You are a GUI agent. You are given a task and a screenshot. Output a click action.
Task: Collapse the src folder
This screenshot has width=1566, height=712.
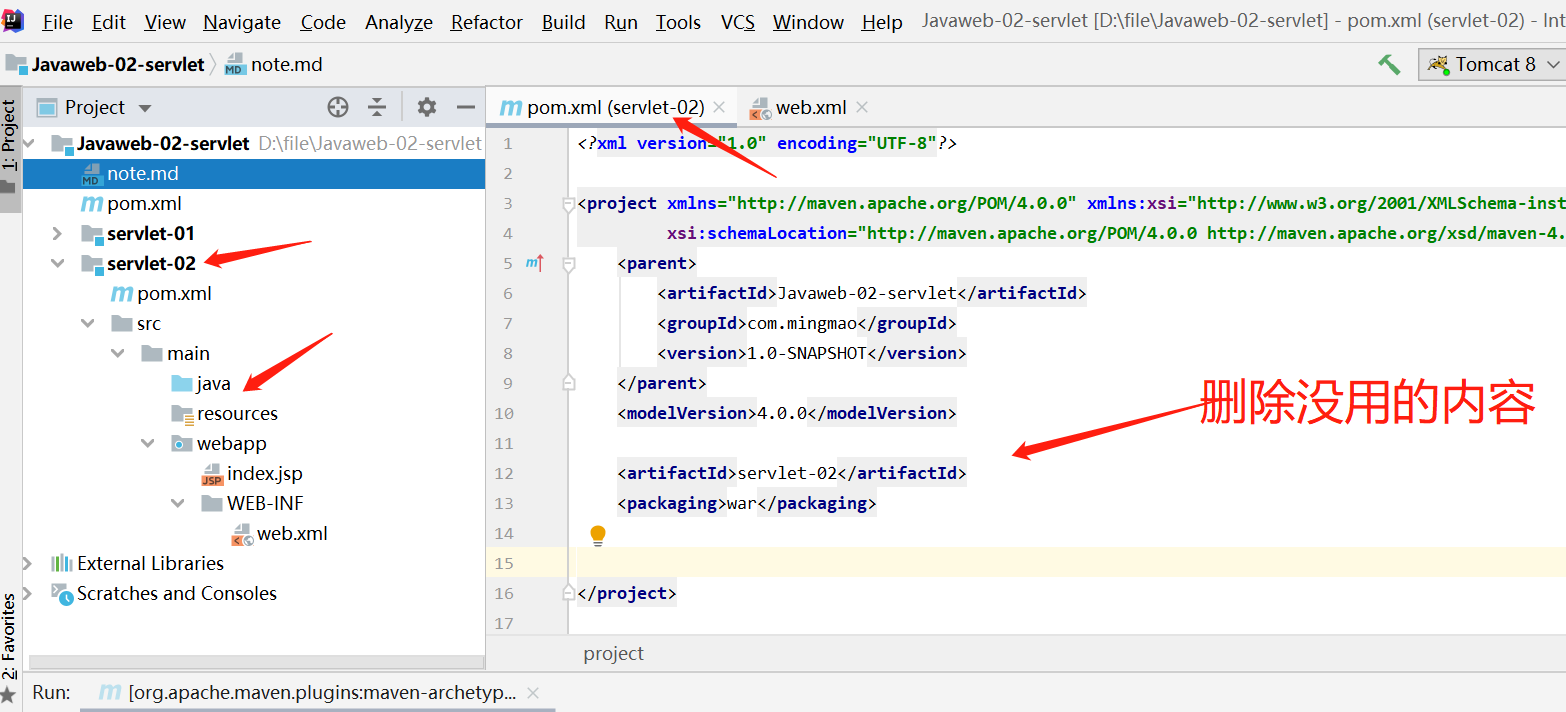88,323
